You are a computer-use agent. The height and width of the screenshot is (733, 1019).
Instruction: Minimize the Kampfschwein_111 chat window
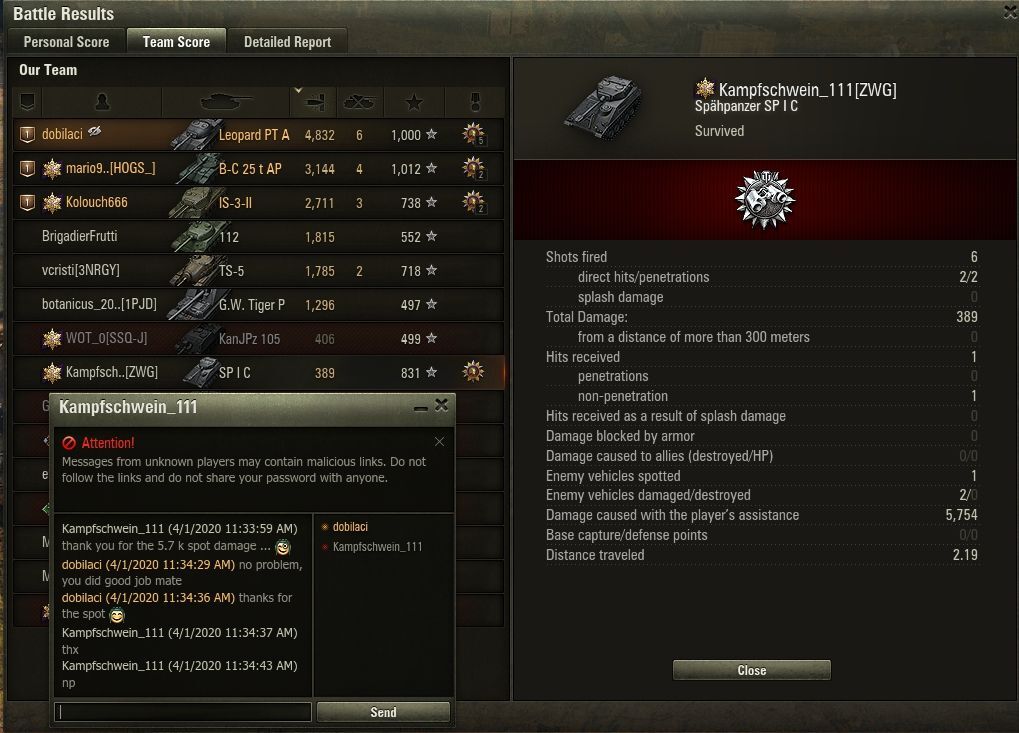coord(420,407)
